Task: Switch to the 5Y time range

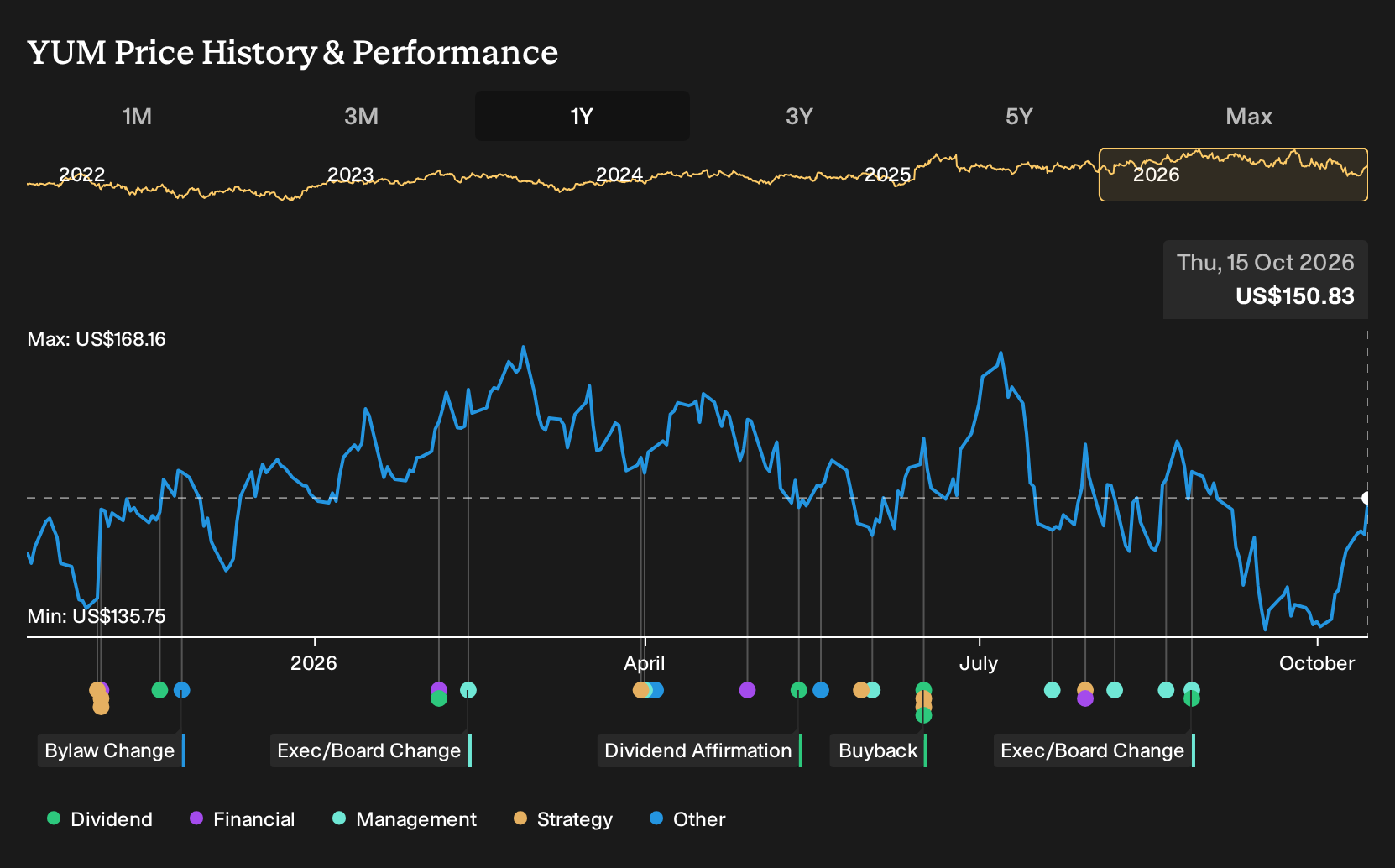Action: pos(1019,116)
